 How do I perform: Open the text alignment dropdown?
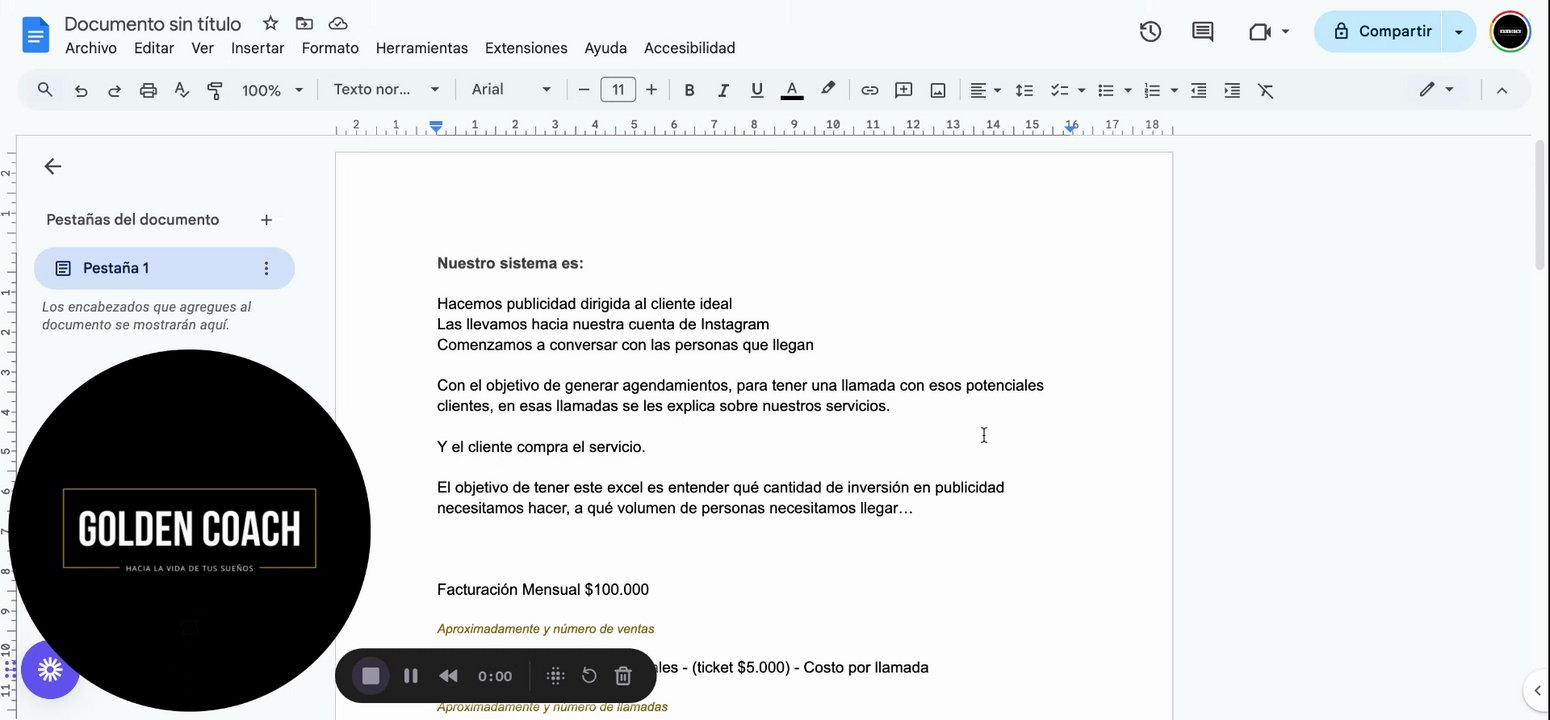(x=986, y=90)
